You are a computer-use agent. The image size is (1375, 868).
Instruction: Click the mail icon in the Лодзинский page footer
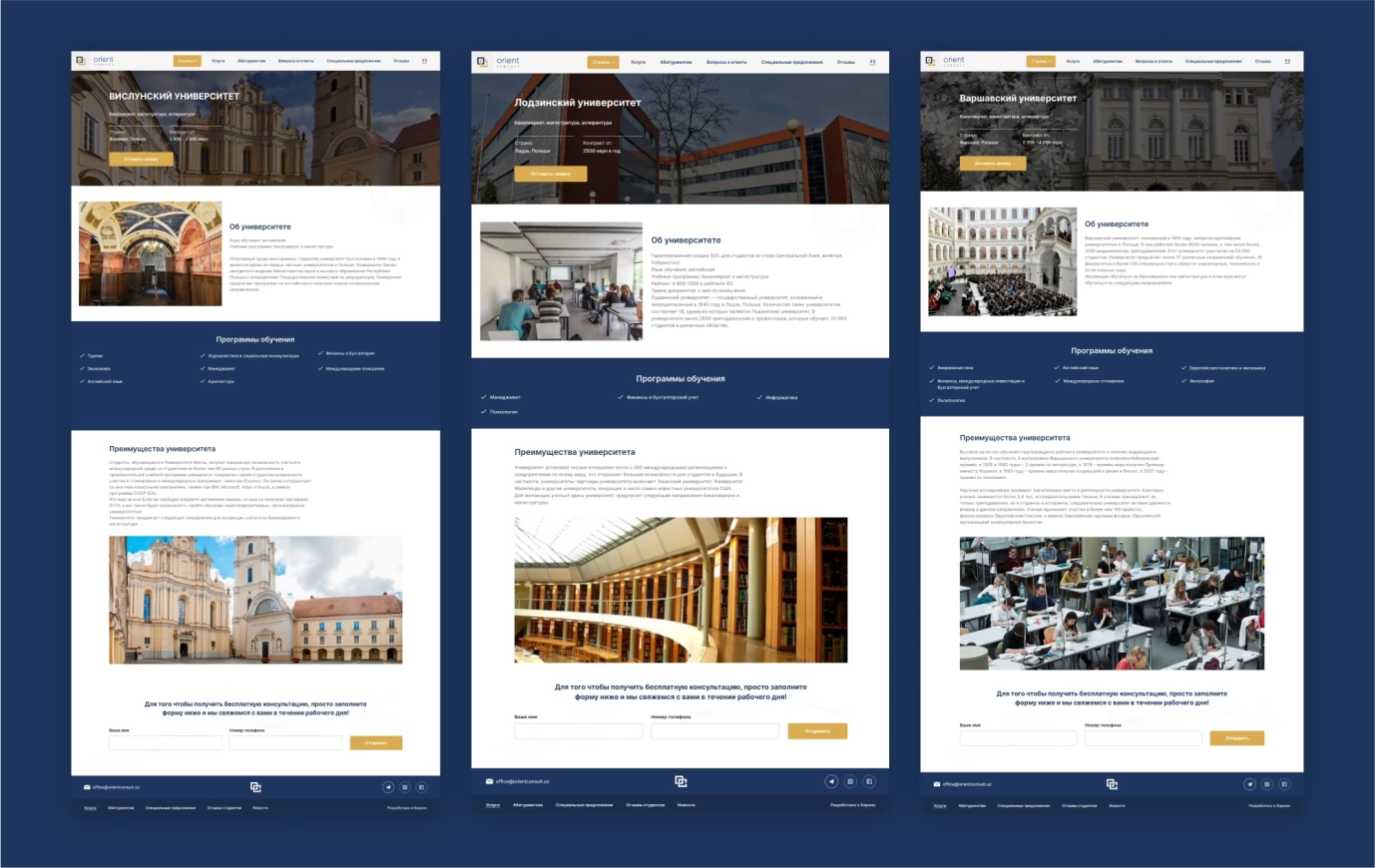click(x=489, y=781)
